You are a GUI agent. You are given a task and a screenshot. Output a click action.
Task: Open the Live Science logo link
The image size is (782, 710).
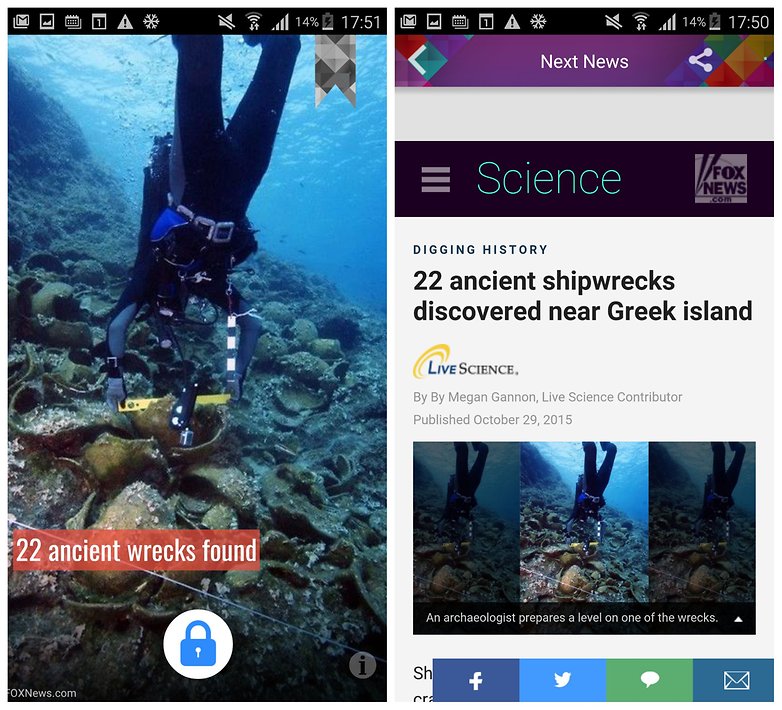[465, 362]
